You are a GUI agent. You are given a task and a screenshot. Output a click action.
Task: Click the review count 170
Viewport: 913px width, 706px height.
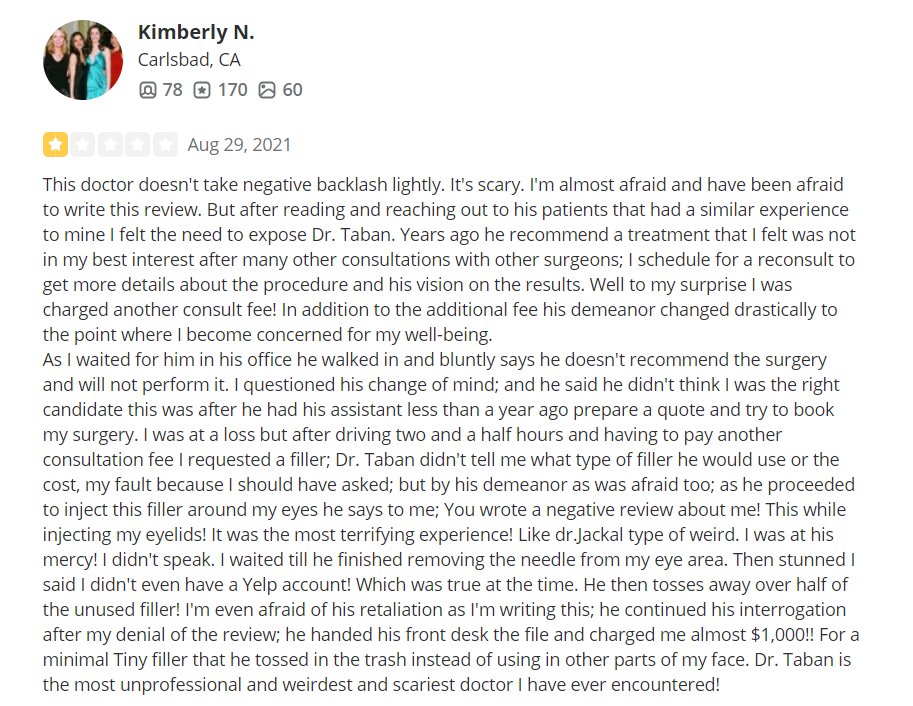point(232,90)
